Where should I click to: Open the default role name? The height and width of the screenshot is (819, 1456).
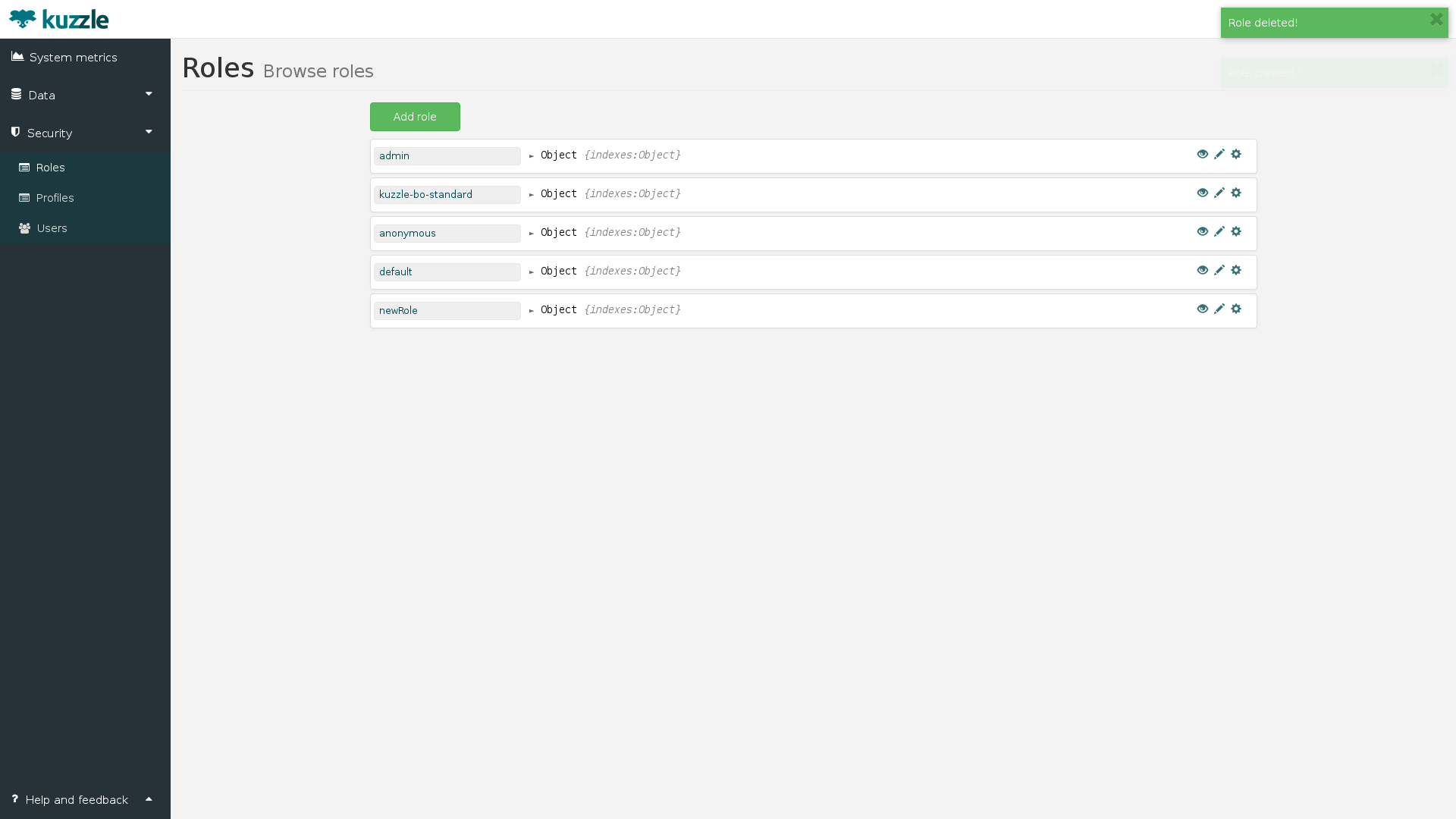click(447, 272)
